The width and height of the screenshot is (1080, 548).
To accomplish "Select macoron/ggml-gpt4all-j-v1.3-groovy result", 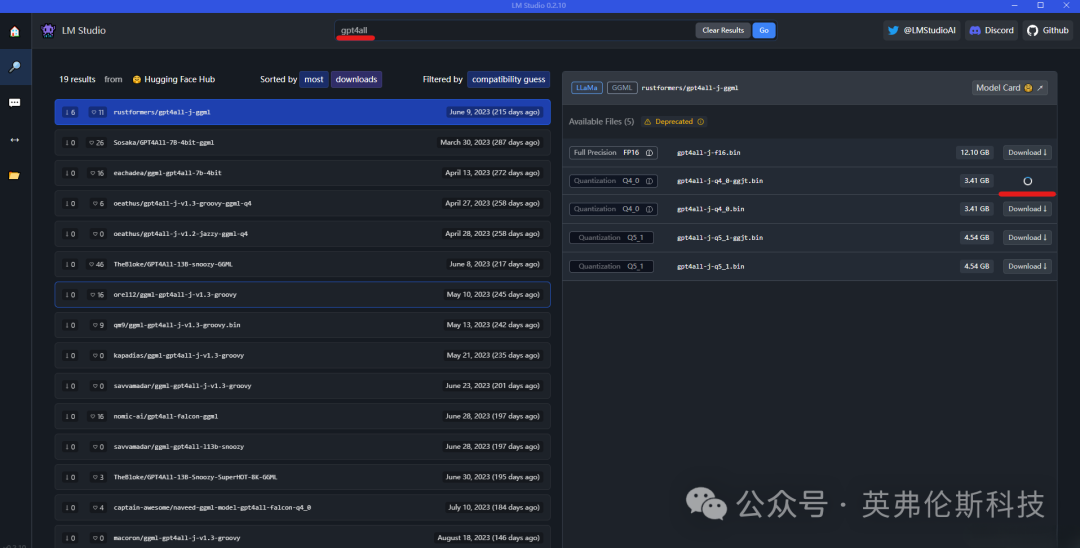I will pyautogui.click(x=302, y=538).
